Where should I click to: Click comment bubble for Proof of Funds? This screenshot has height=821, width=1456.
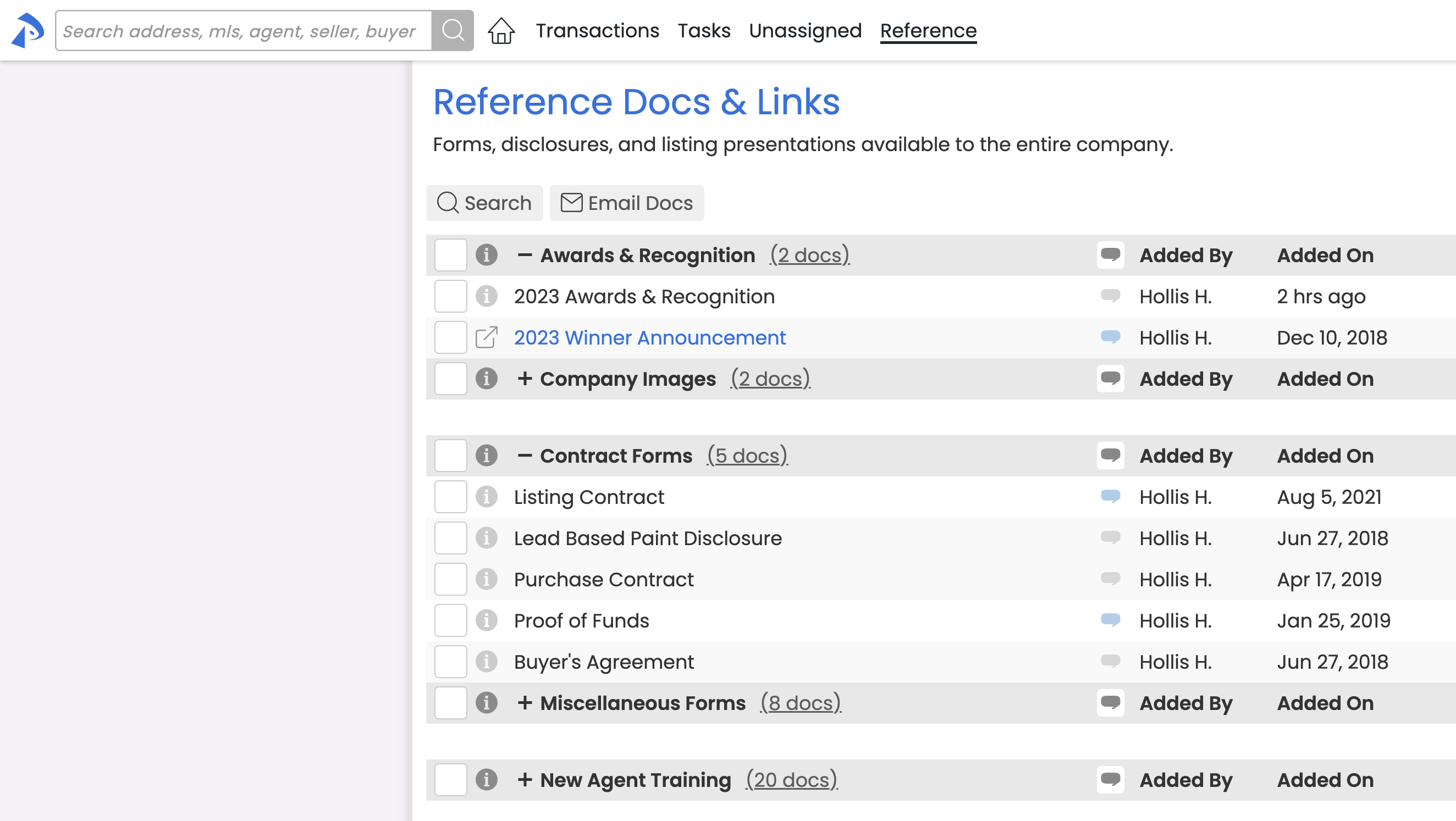(x=1110, y=620)
